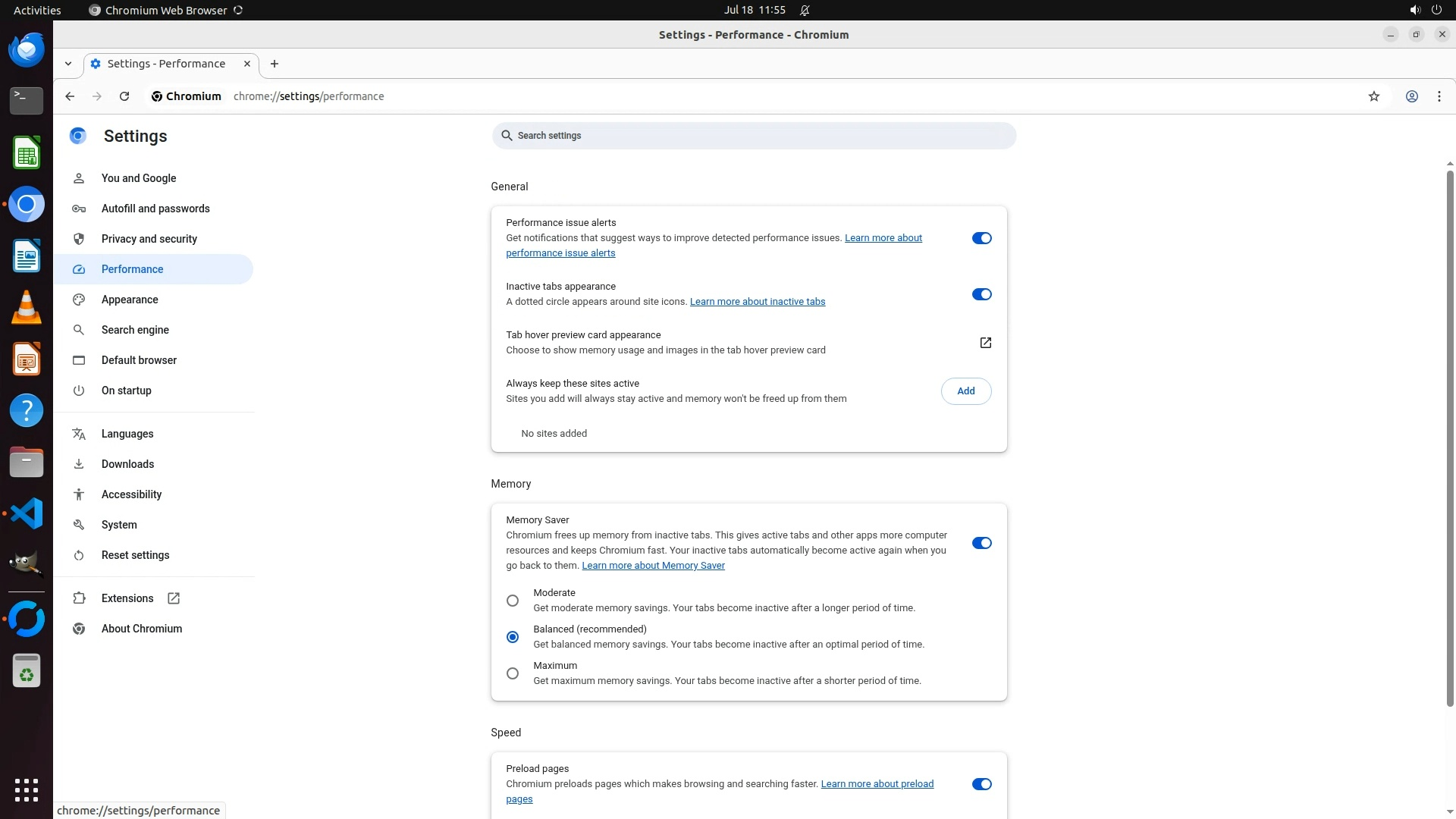Open the Appearance settings section
Screen dimensions: 1456x819
click(x=130, y=300)
